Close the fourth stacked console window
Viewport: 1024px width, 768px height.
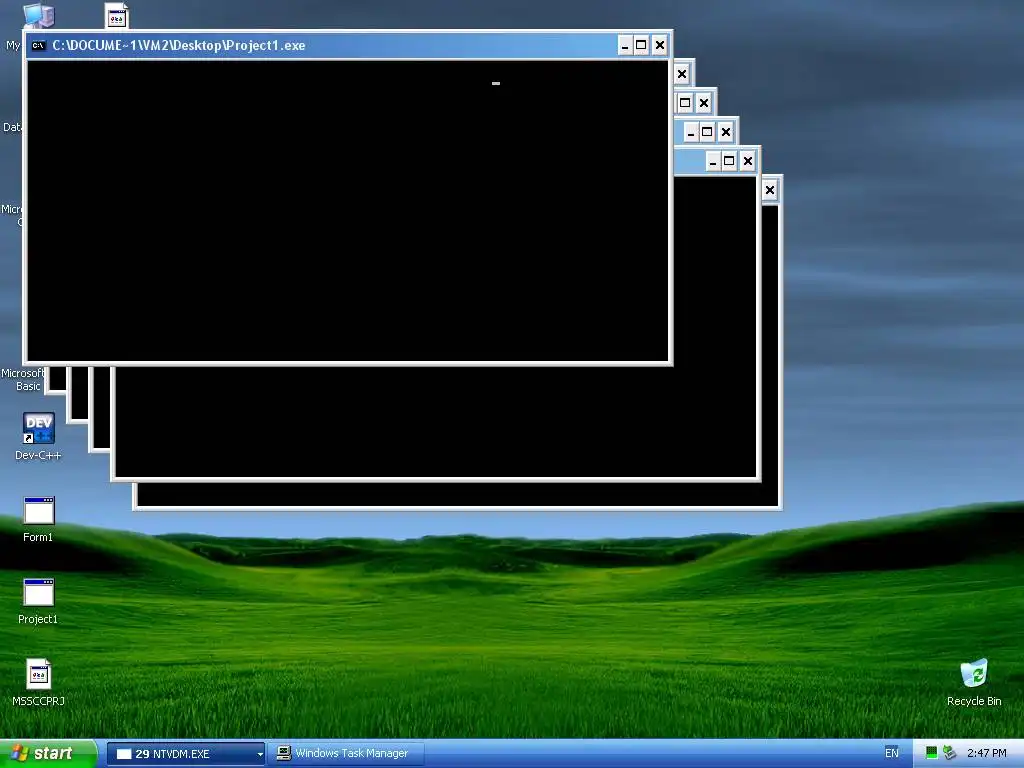726,132
